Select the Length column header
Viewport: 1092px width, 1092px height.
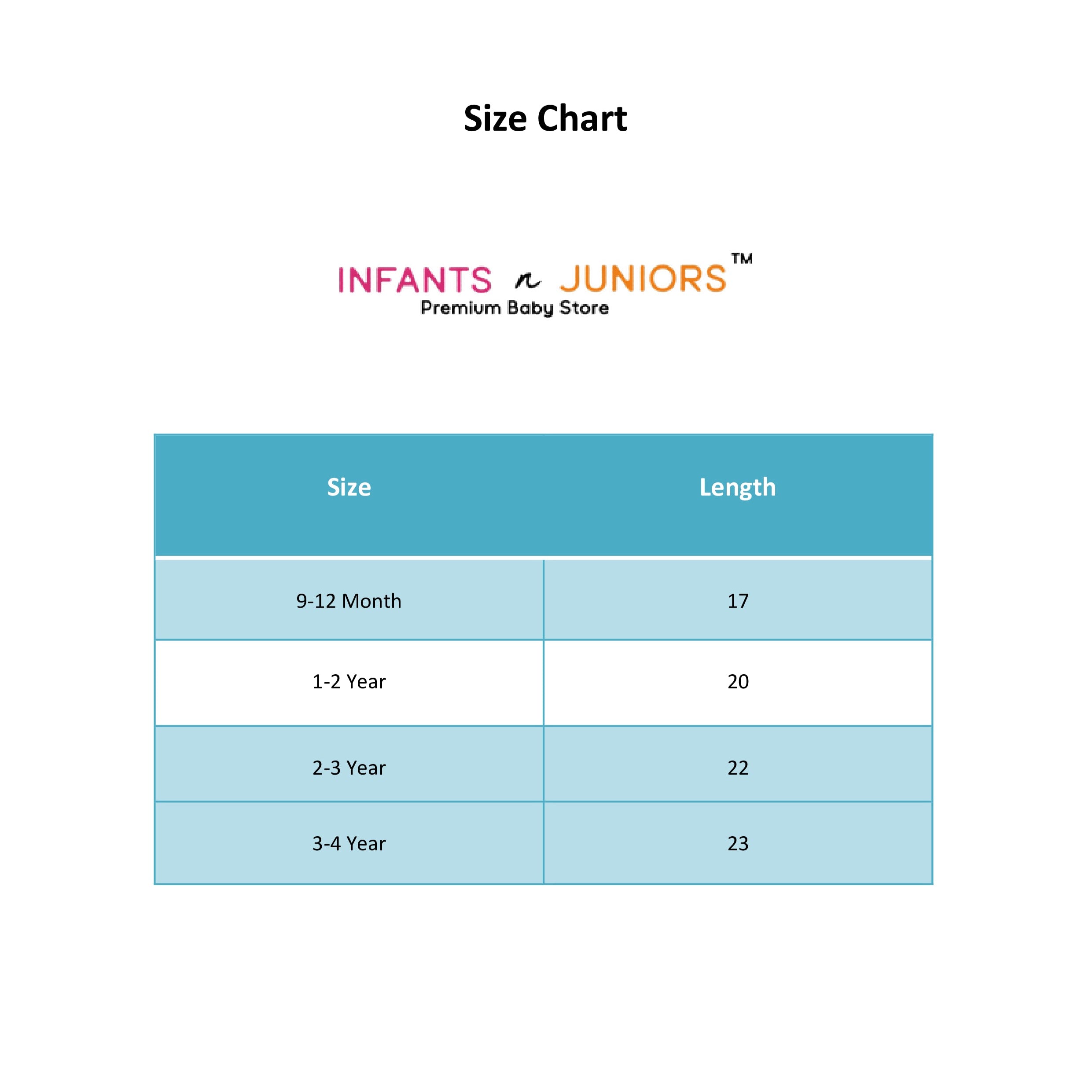pos(738,487)
